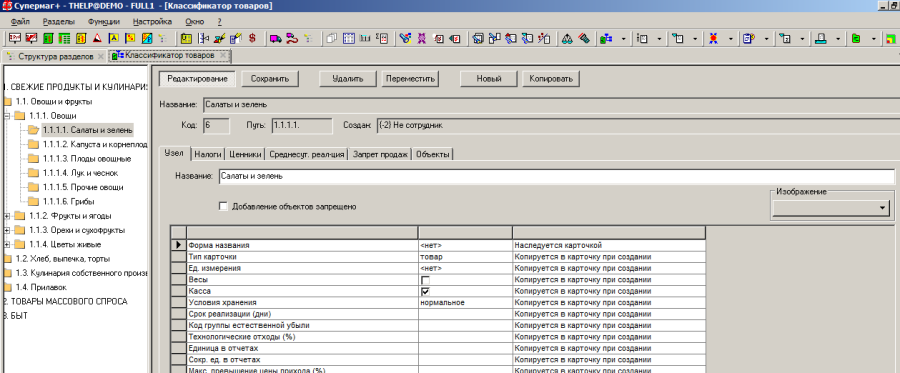Open the Функции menu

(104, 21)
